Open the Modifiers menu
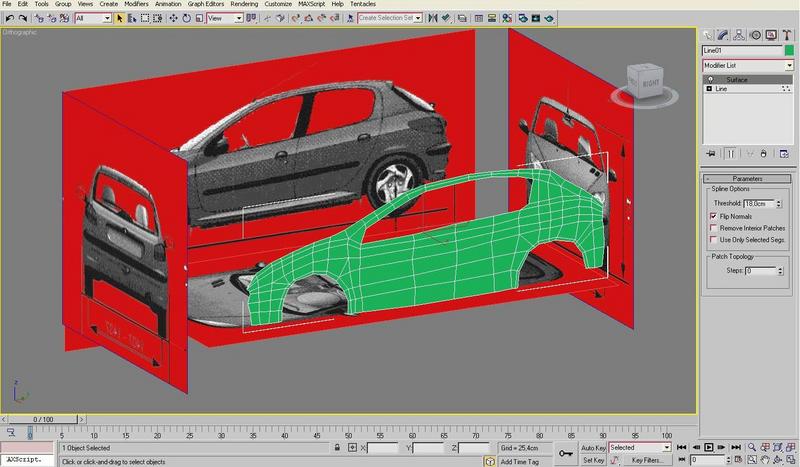The height and width of the screenshot is (467, 800). point(136,4)
